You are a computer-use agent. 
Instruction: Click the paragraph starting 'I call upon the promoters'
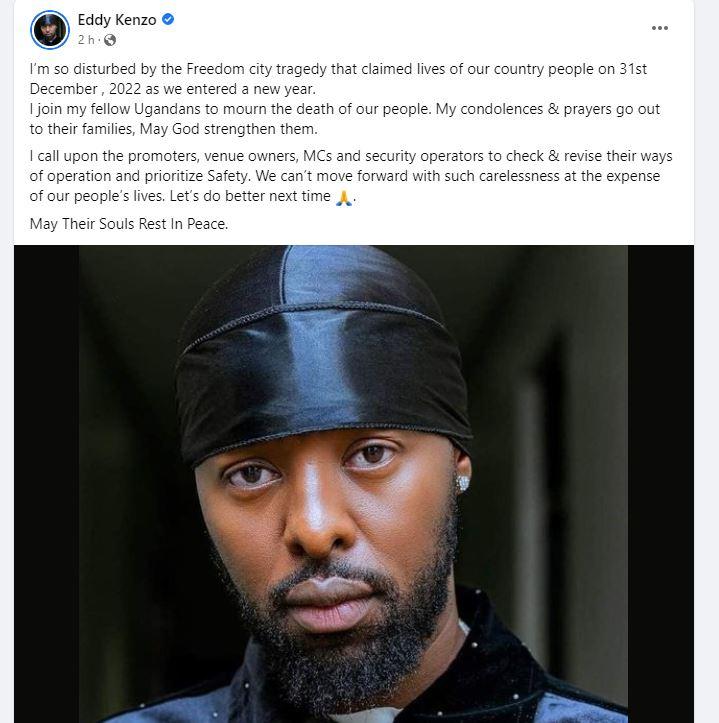click(x=351, y=176)
